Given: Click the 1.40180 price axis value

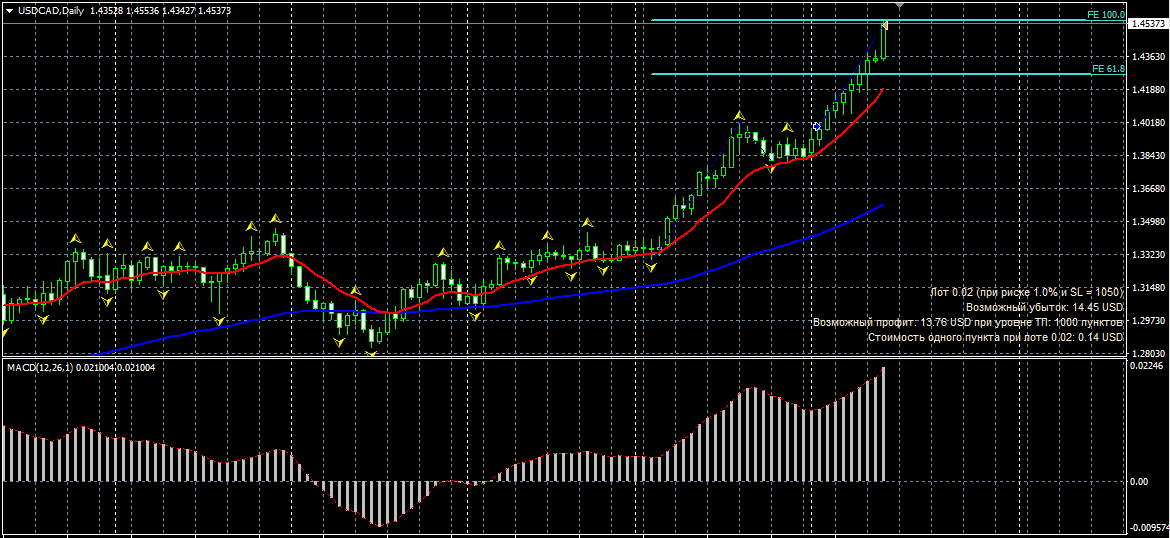Looking at the screenshot, I should (x=1147, y=122).
